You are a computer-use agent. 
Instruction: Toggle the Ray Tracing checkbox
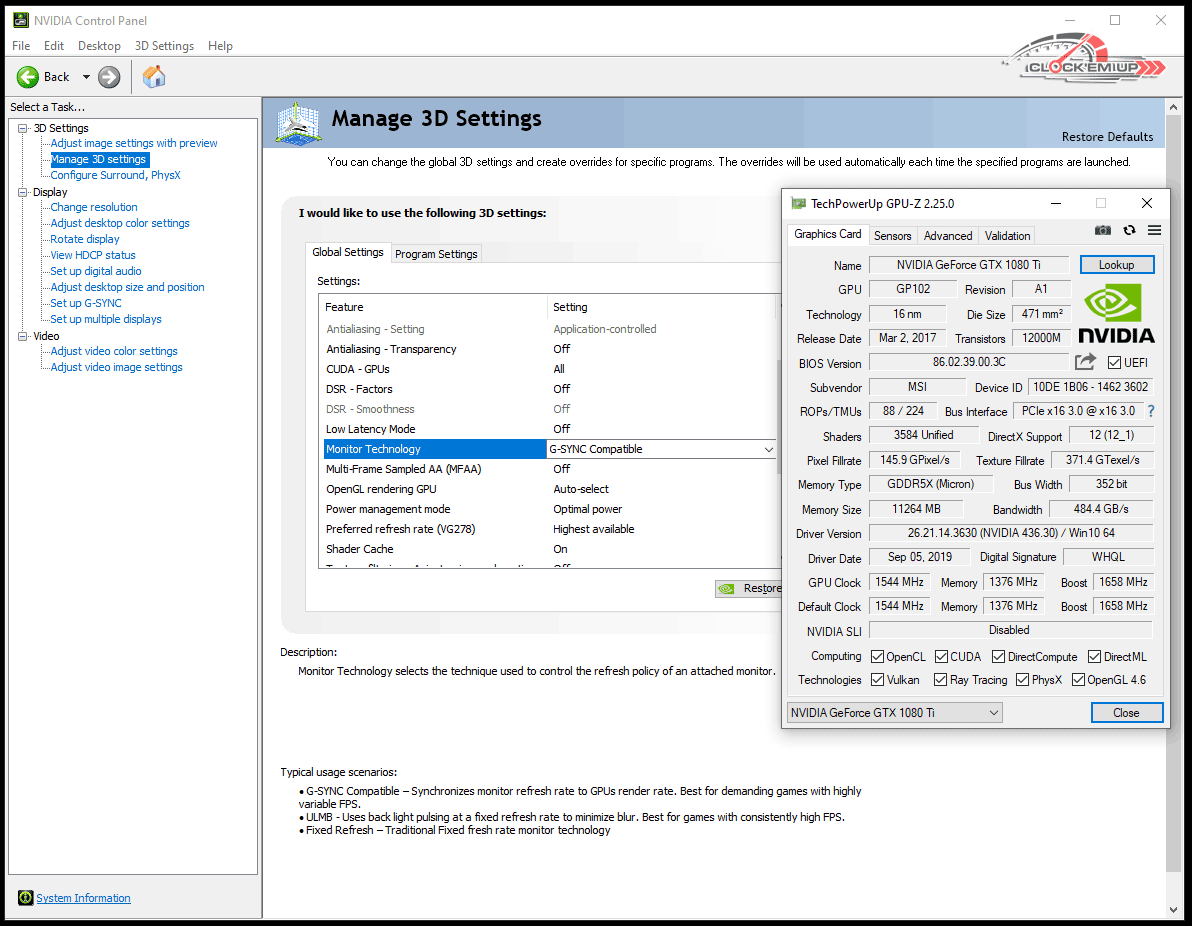coord(940,680)
